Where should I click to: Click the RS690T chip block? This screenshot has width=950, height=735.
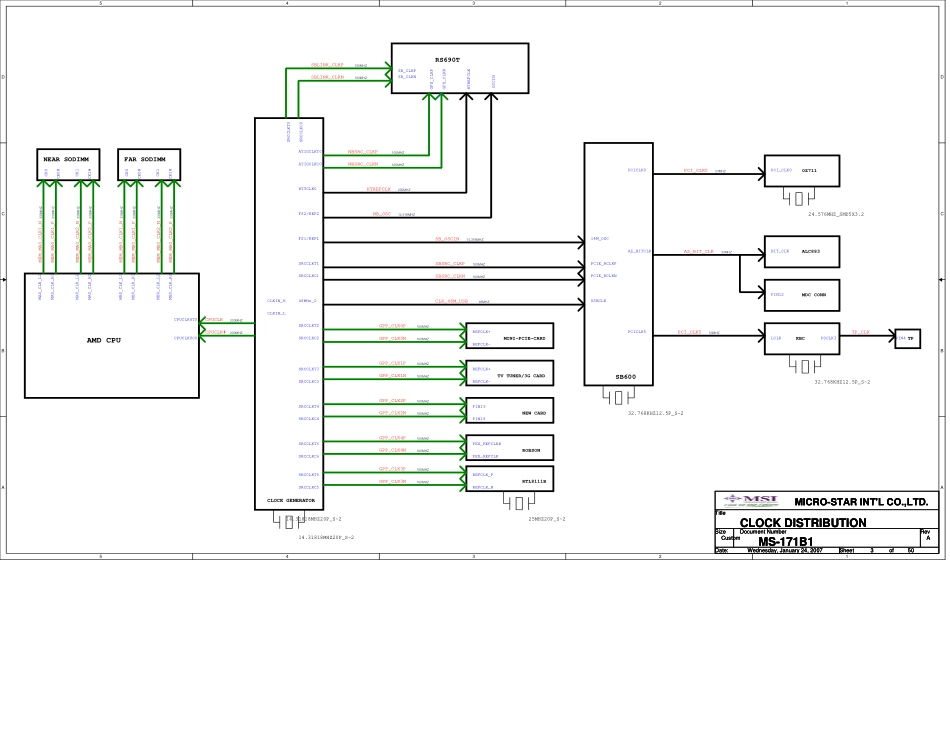459,68
